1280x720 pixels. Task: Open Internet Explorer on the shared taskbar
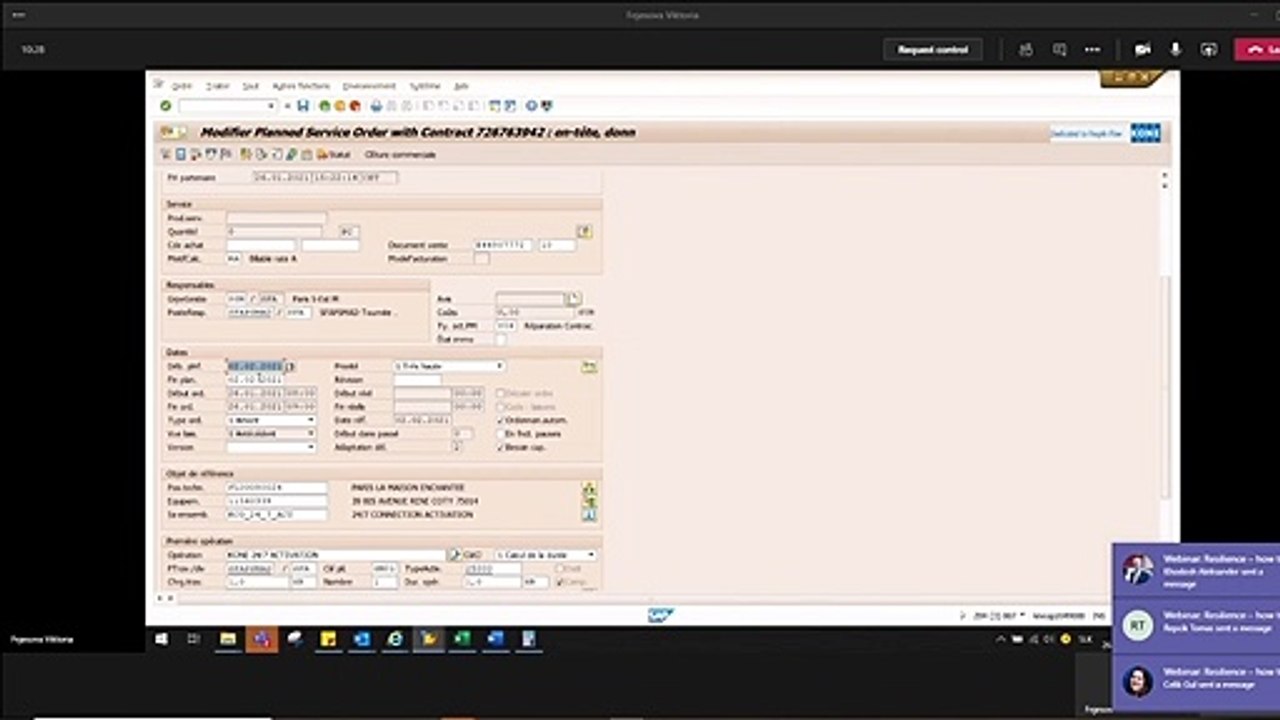pyautogui.click(x=395, y=639)
